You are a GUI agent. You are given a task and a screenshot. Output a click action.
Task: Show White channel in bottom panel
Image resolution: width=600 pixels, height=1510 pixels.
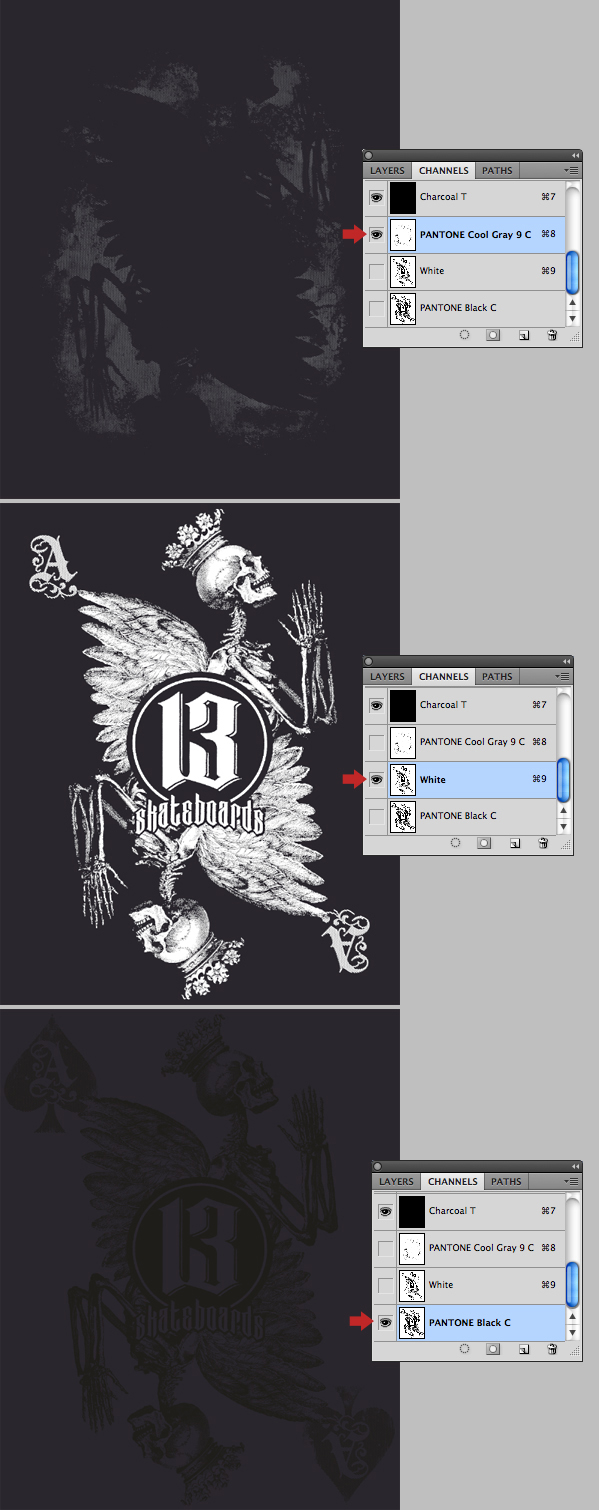click(385, 1285)
